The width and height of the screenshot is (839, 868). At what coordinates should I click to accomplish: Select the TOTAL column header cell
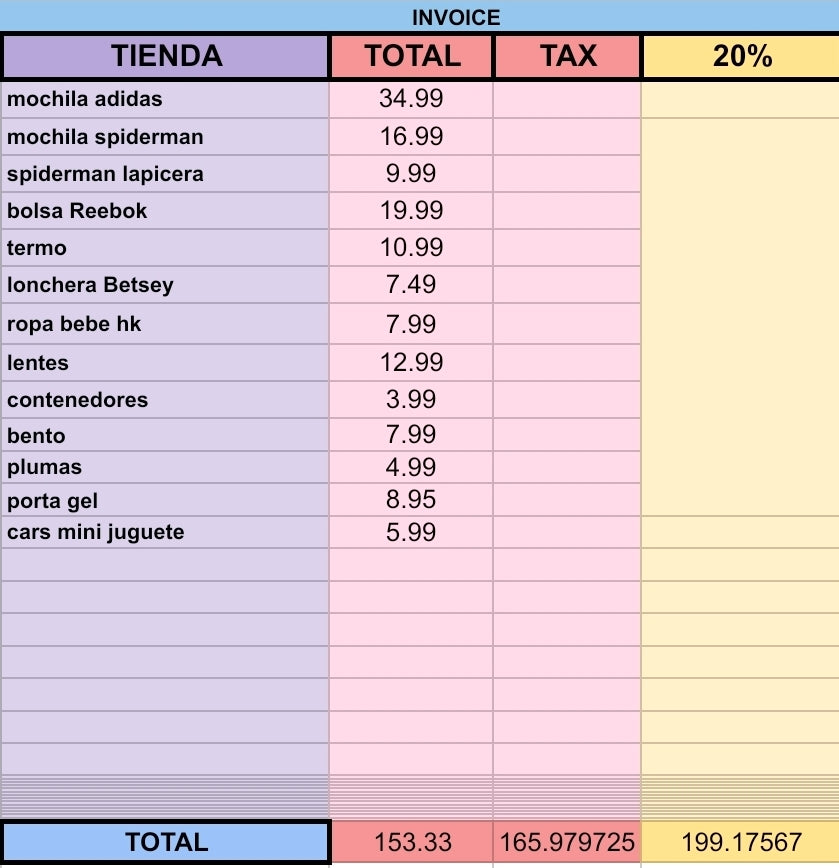(x=411, y=56)
